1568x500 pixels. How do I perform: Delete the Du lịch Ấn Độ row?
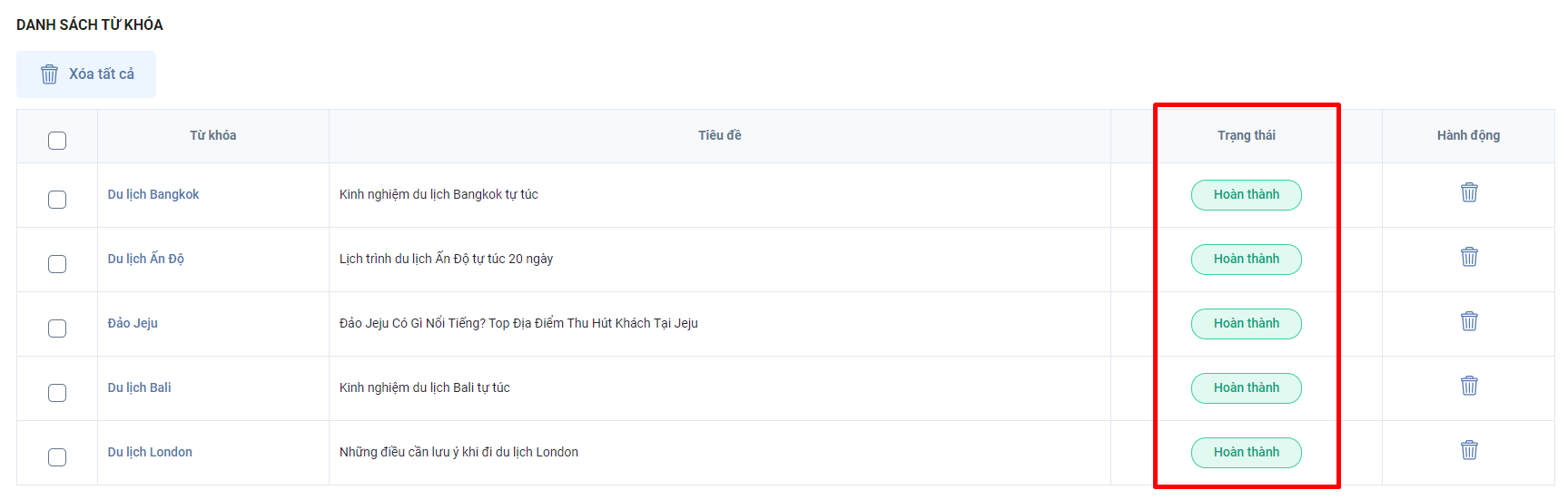1469,257
